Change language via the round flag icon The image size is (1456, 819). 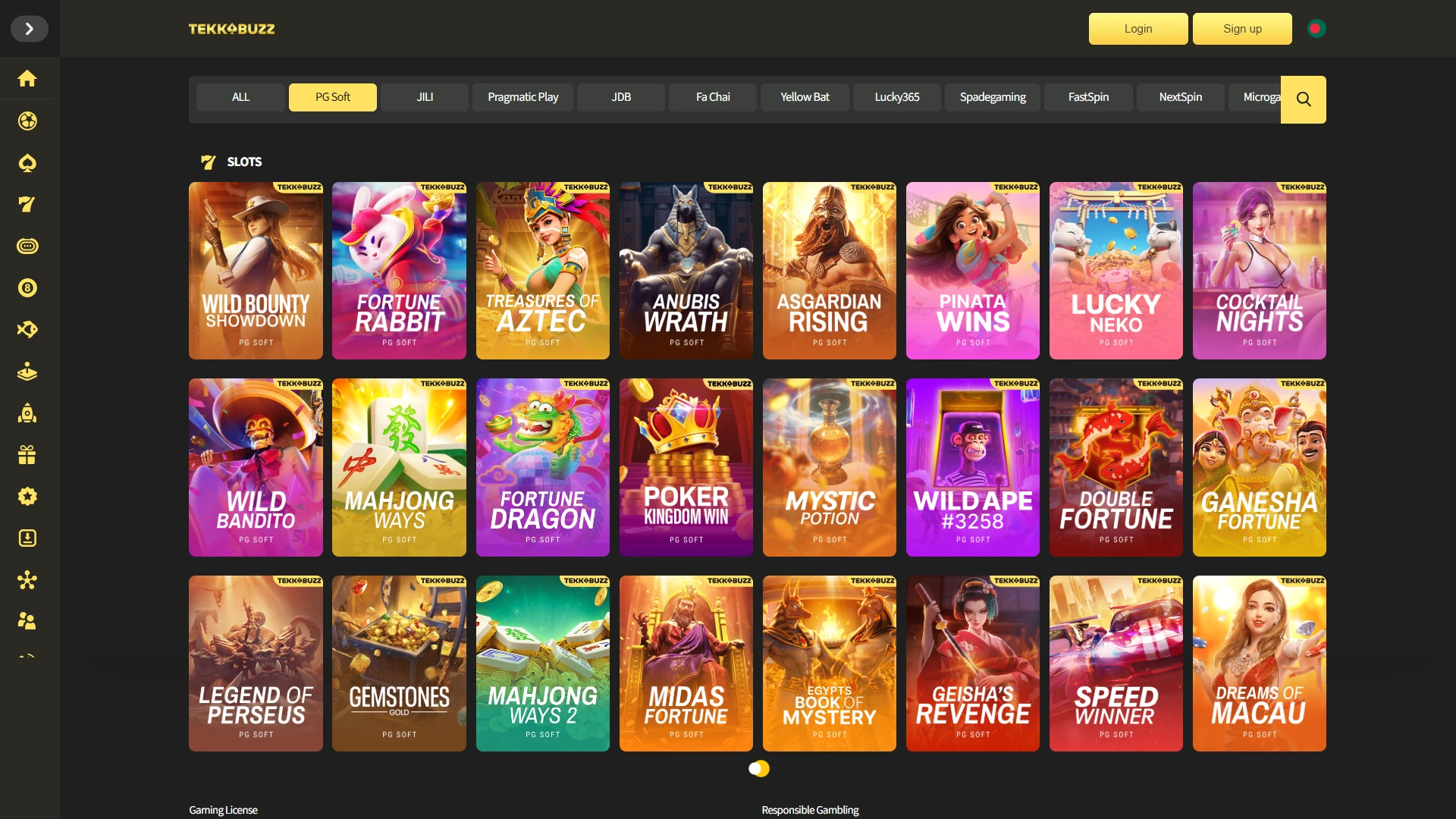pos(1316,29)
